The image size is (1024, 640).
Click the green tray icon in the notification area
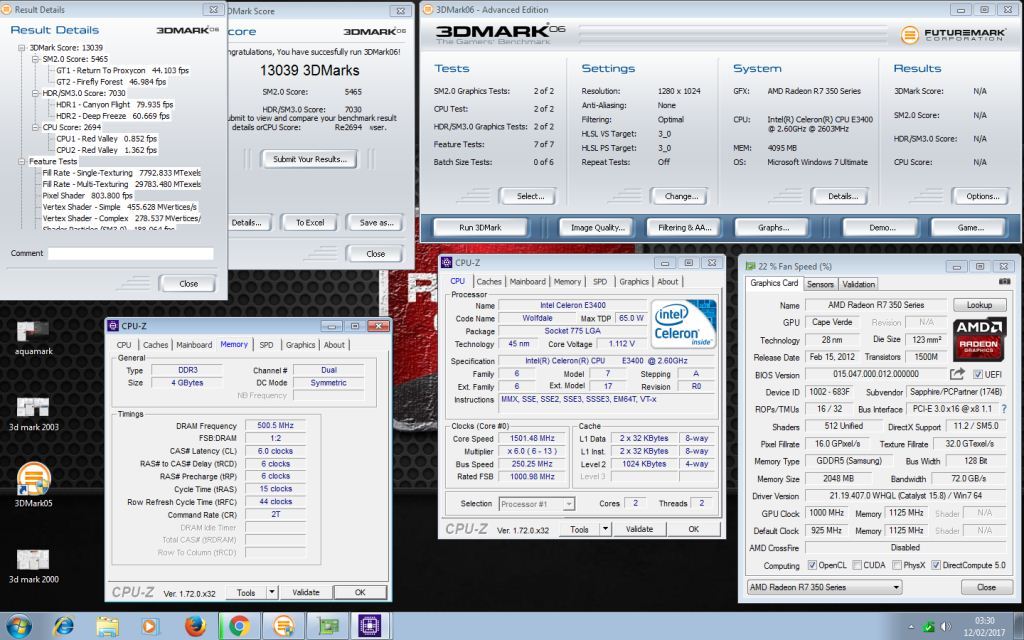928,627
